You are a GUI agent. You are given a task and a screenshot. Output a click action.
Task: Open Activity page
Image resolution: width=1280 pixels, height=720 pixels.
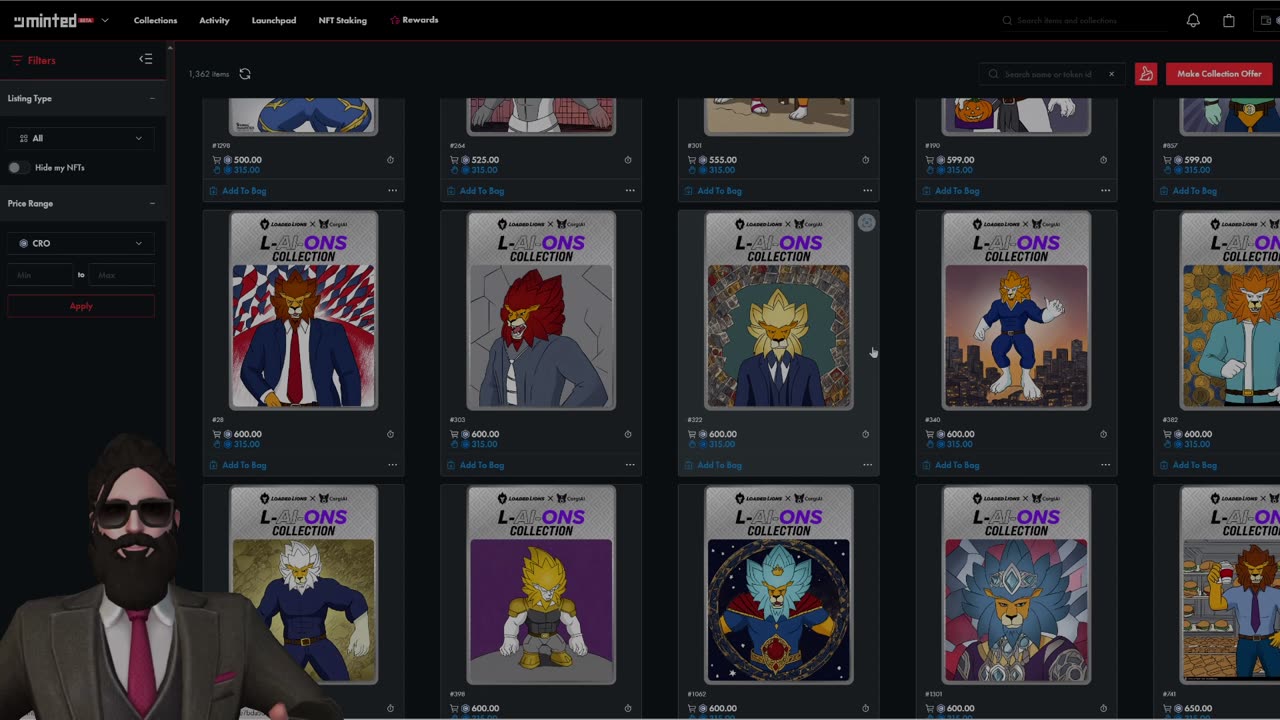[214, 20]
